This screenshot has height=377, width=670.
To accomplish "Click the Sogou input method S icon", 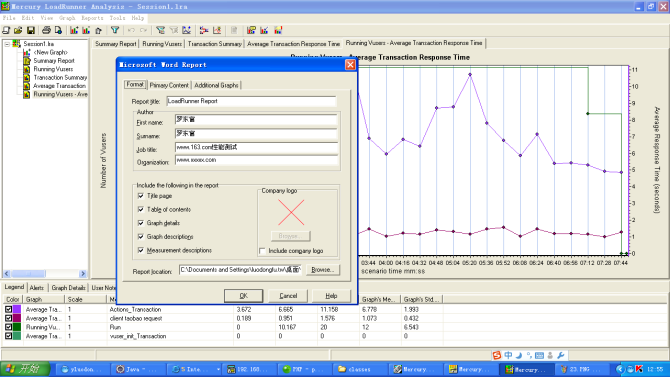I will [497, 355].
